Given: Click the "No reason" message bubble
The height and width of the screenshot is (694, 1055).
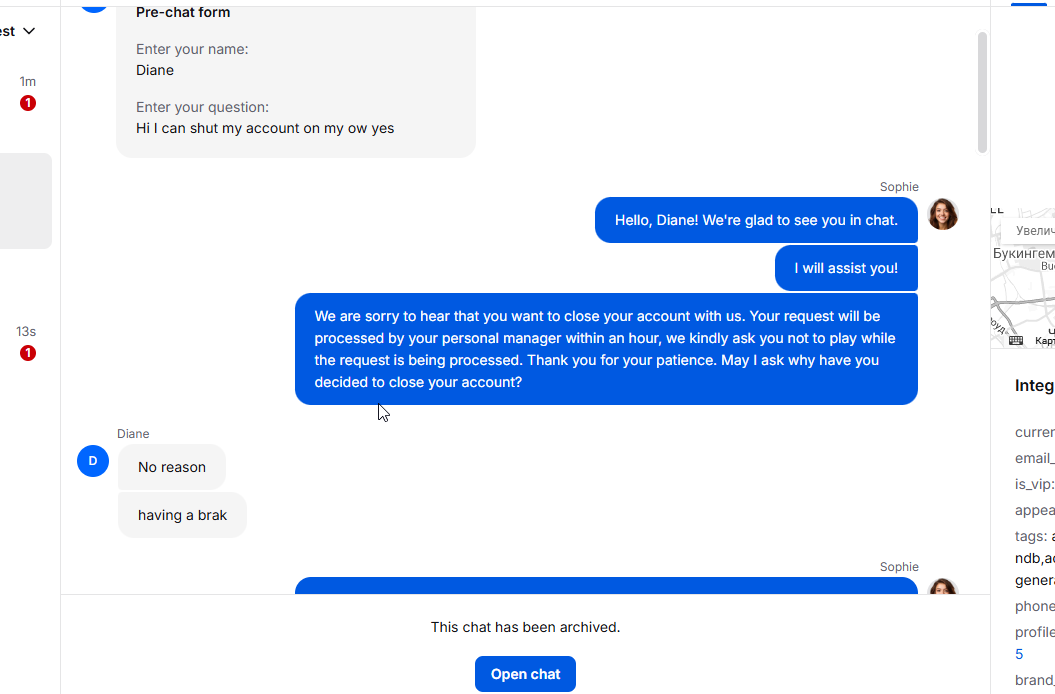Looking at the screenshot, I should [x=172, y=467].
